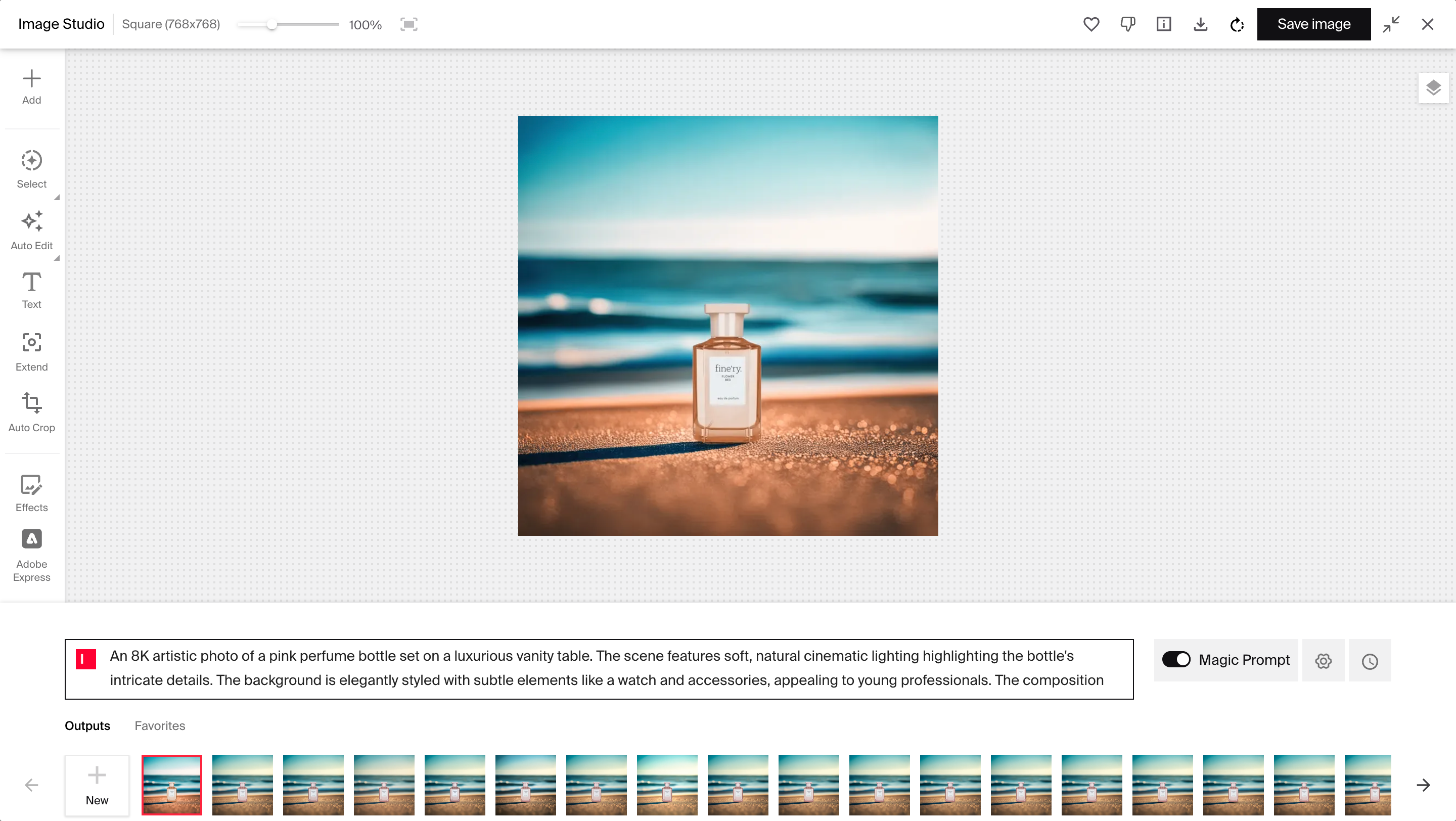Open the layers panel
This screenshot has height=821, width=1456.
(x=1433, y=87)
